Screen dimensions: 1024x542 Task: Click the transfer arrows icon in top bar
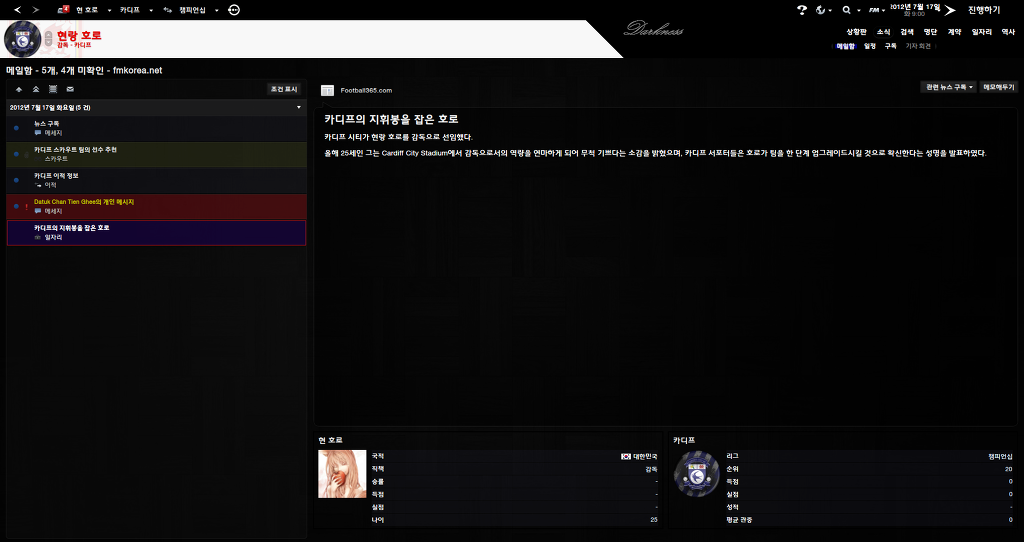pyautogui.click(x=168, y=10)
